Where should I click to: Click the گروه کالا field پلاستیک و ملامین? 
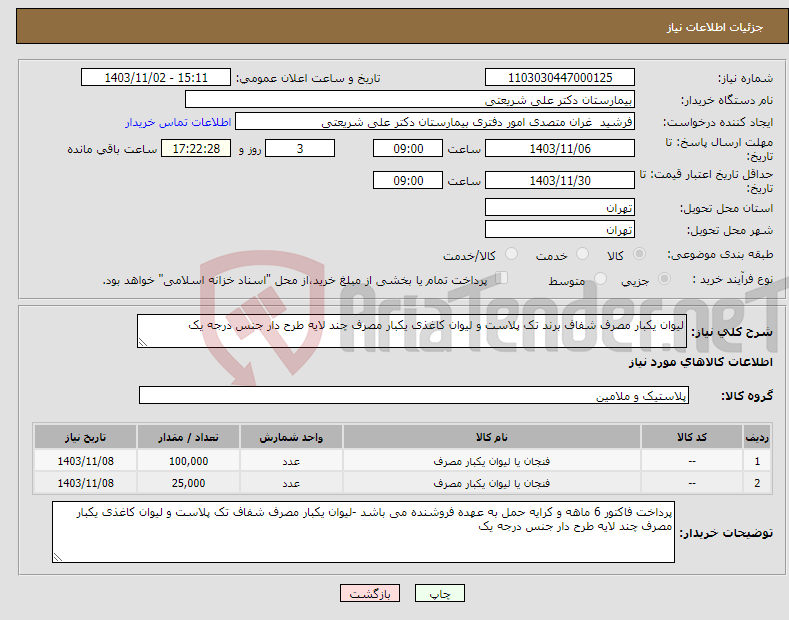point(414,396)
